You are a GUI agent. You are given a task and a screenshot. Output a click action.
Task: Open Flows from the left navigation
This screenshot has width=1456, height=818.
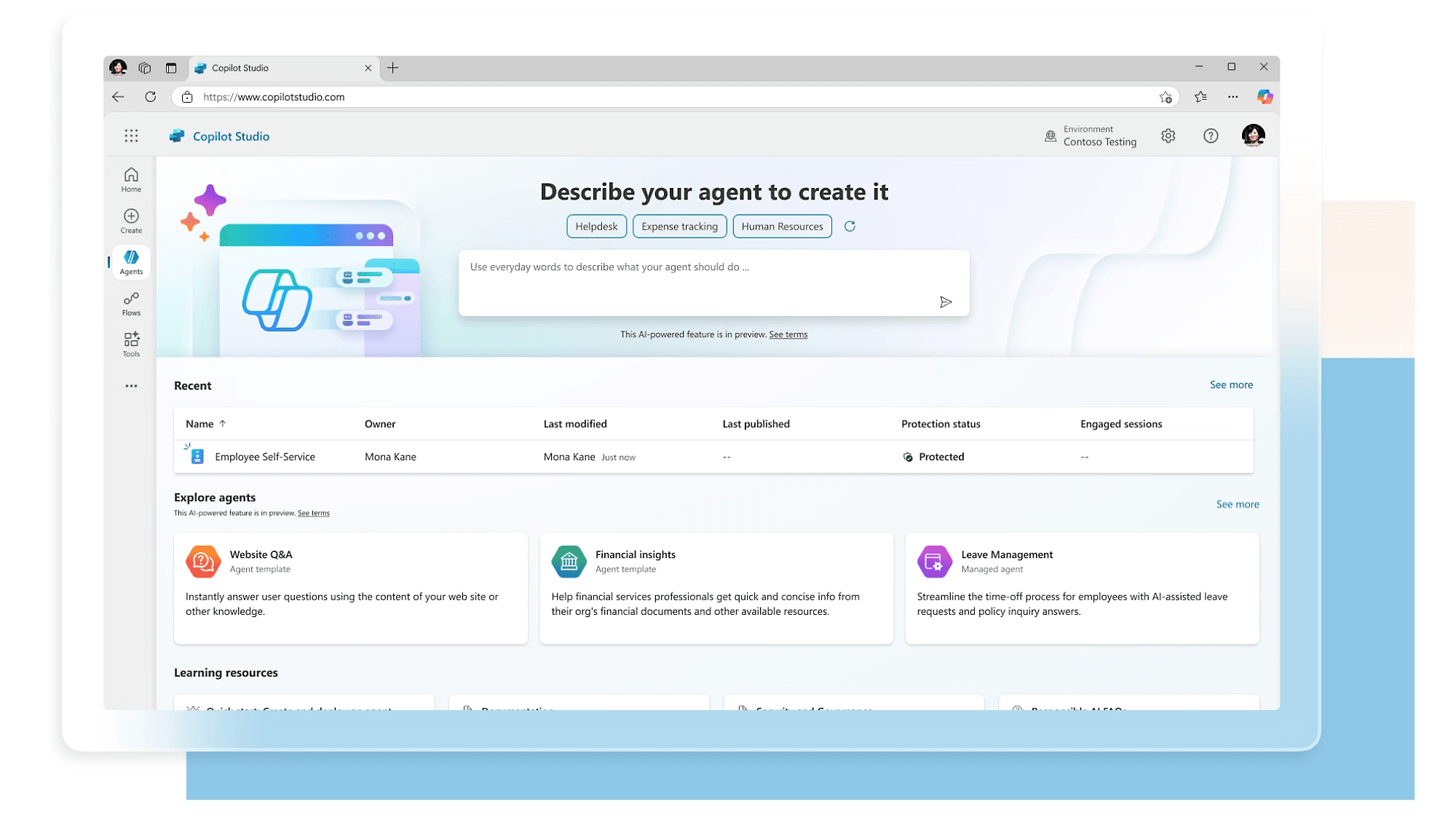(x=131, y=303)
